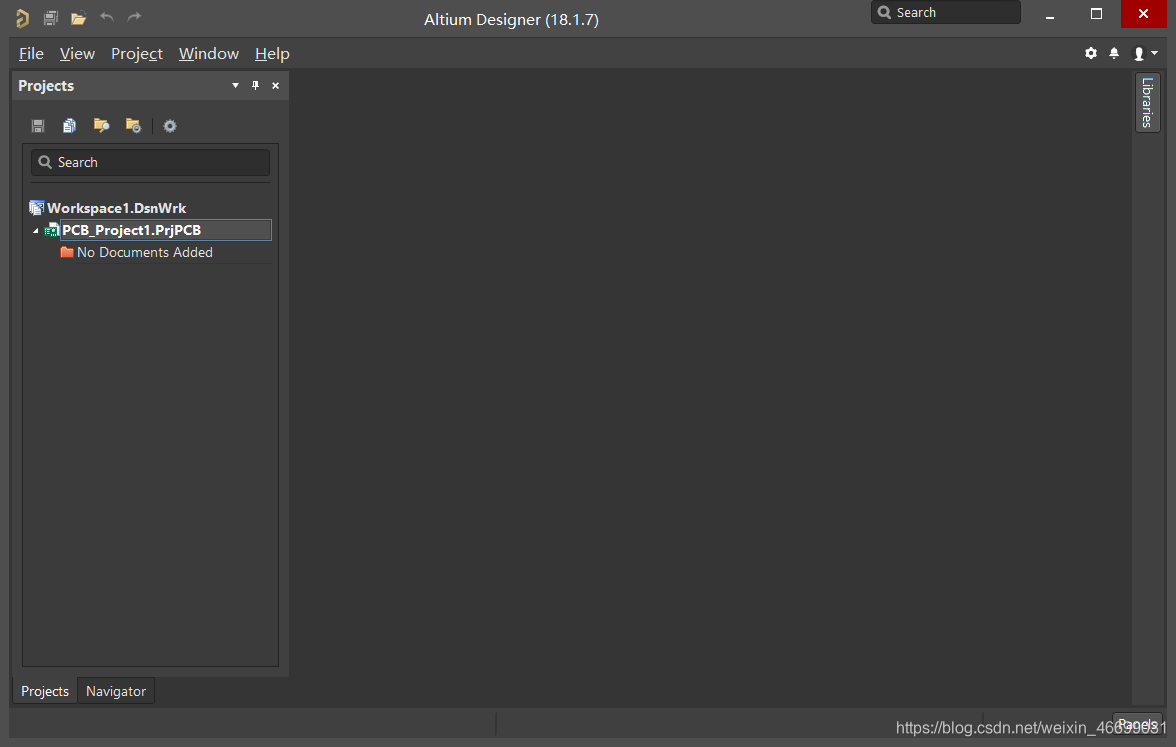1176x747 pixels.
Task: Click the red folder icon under PCB_Project1
Action: tap(67, 252)
